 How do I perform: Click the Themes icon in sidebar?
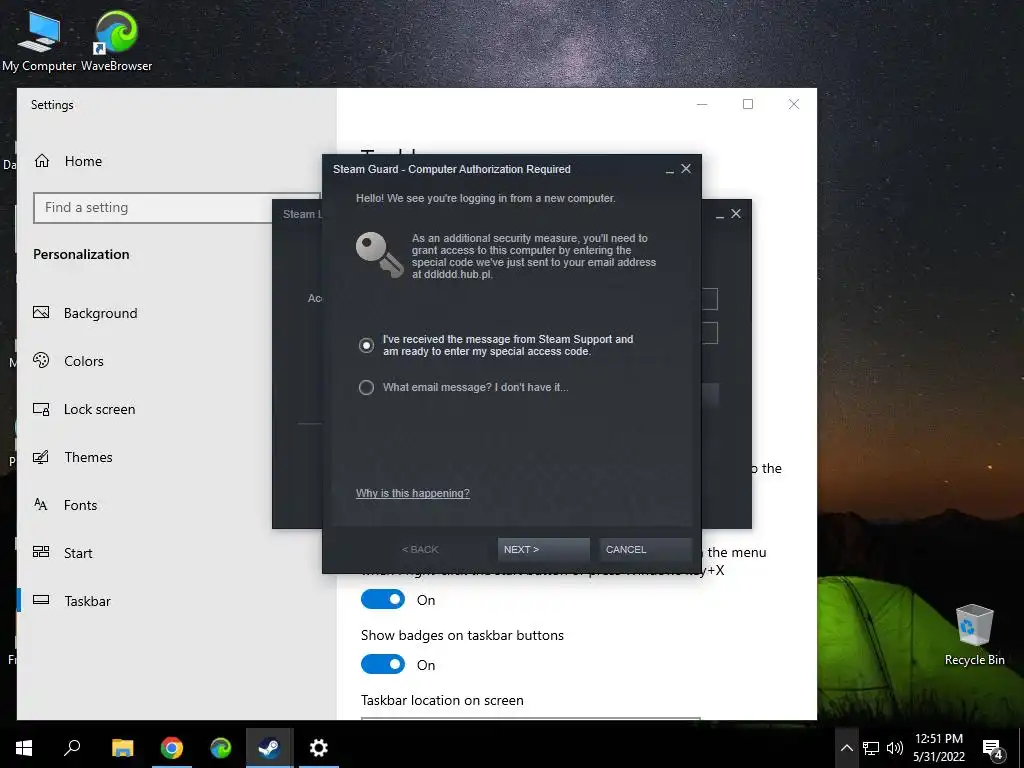tap(41, 456)
